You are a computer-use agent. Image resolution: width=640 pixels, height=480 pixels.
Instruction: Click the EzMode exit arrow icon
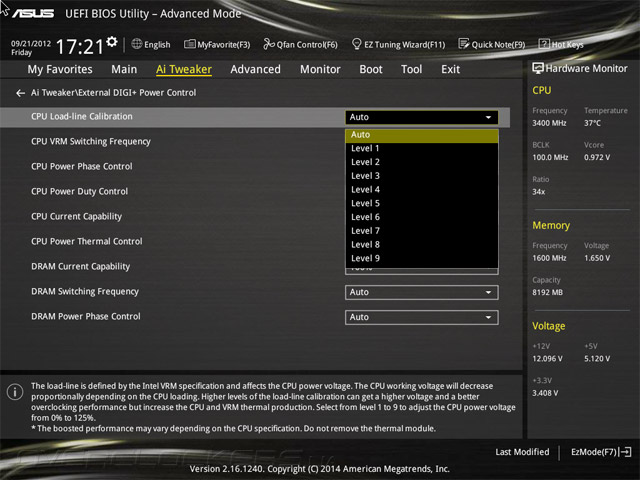pyautogui.click(x=626, y=452)
